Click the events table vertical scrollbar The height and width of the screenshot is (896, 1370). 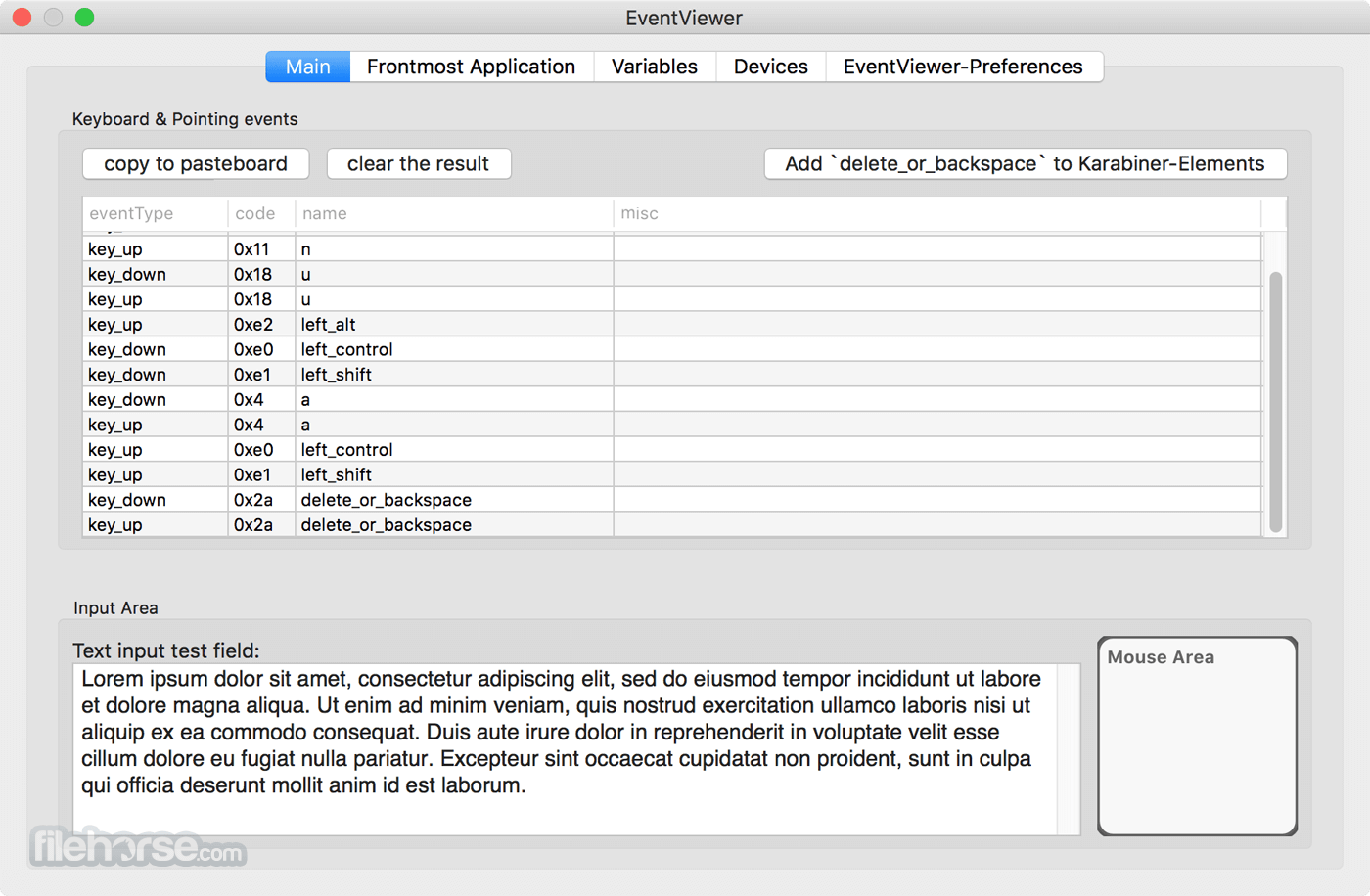point(1275,402)
